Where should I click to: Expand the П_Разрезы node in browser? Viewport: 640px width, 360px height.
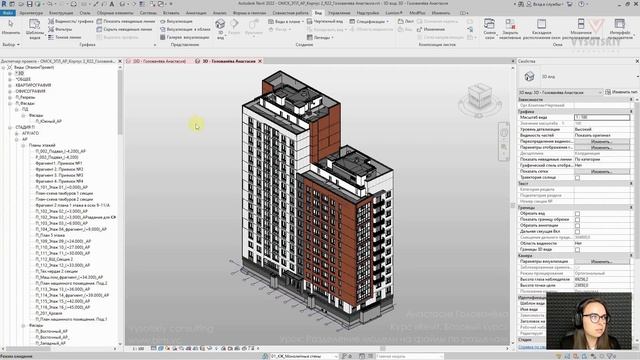[10, 98]
